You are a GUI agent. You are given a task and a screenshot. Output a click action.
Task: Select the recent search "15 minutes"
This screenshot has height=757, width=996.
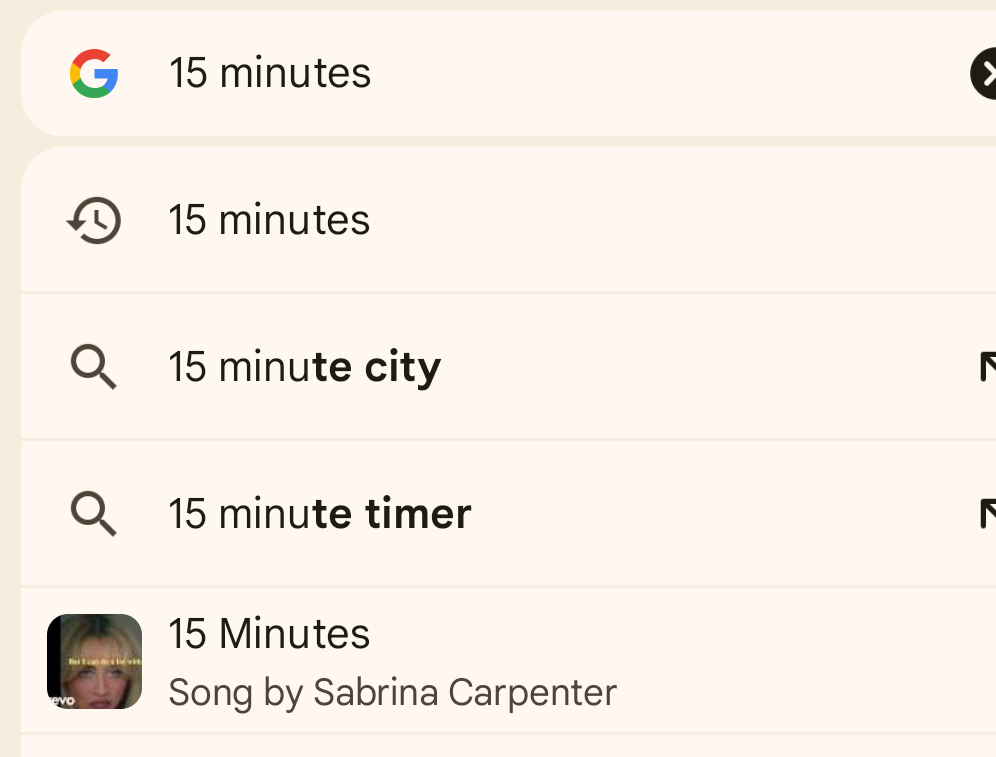(x=508, y=220)
